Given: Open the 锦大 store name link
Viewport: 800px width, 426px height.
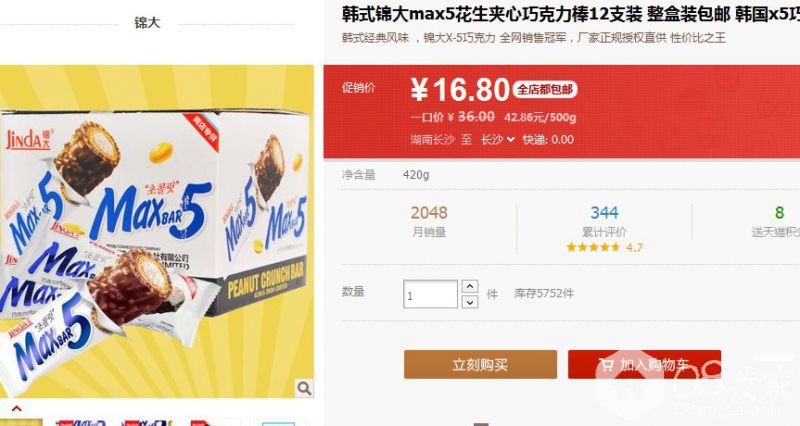Looking at the screenshot, I should point(147,23).
